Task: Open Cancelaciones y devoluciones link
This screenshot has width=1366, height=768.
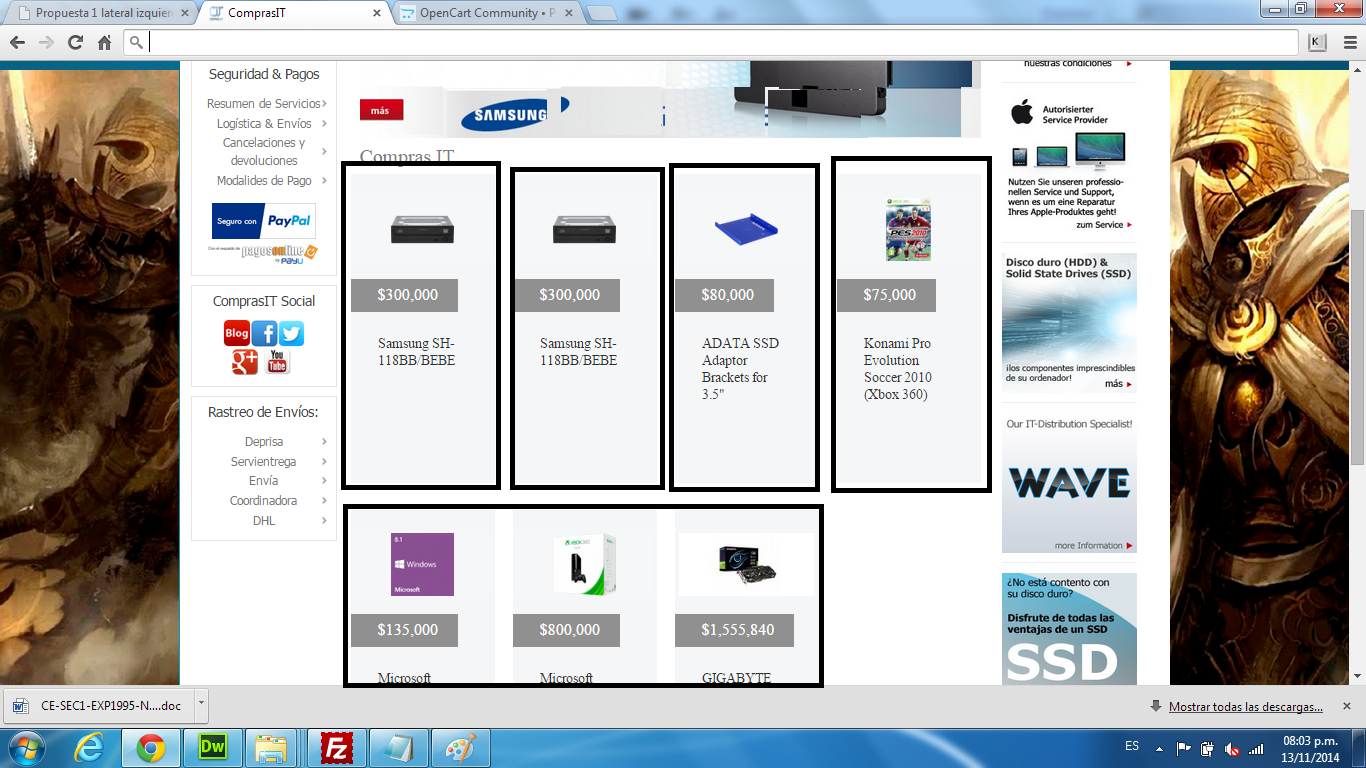Action: click(x=264, y=152)
